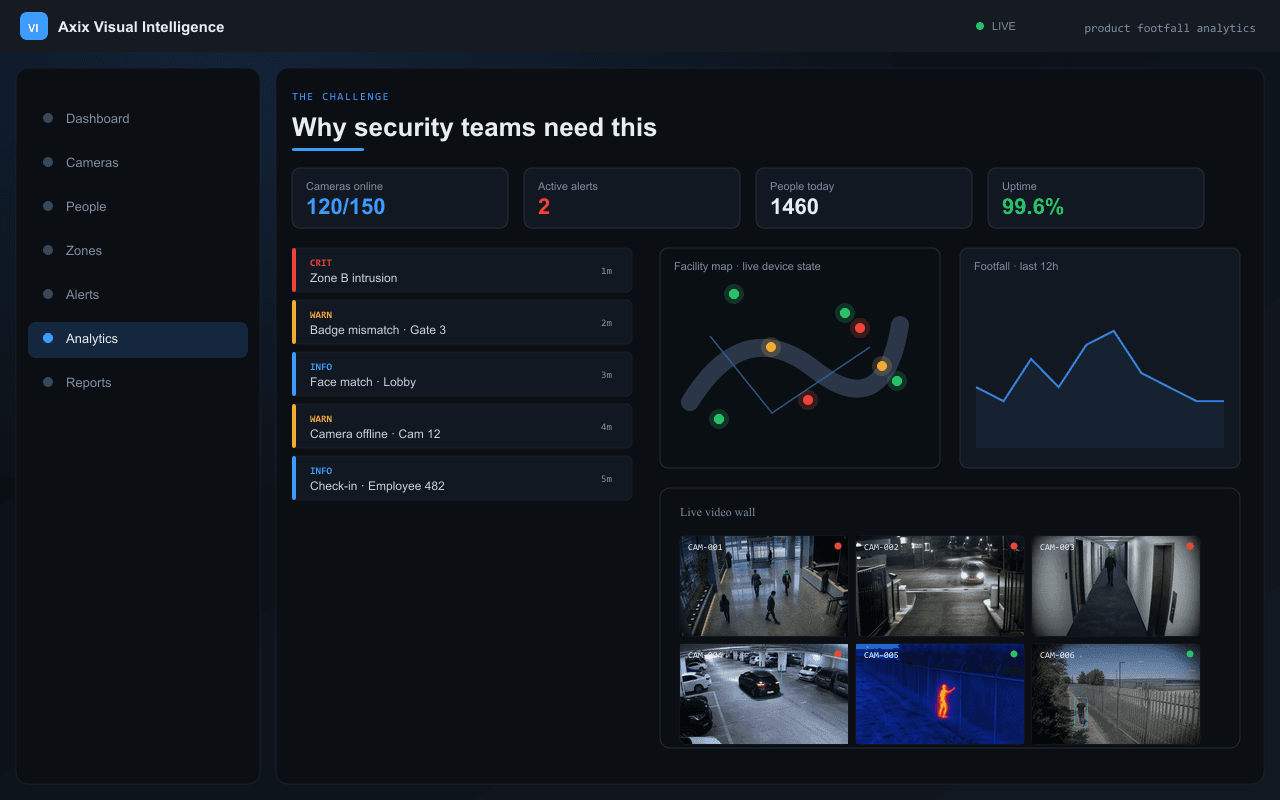Open the CAM-003 corridor feed
The height and width of the screenshot is (800, 1280).
(x=1116, y=586)
